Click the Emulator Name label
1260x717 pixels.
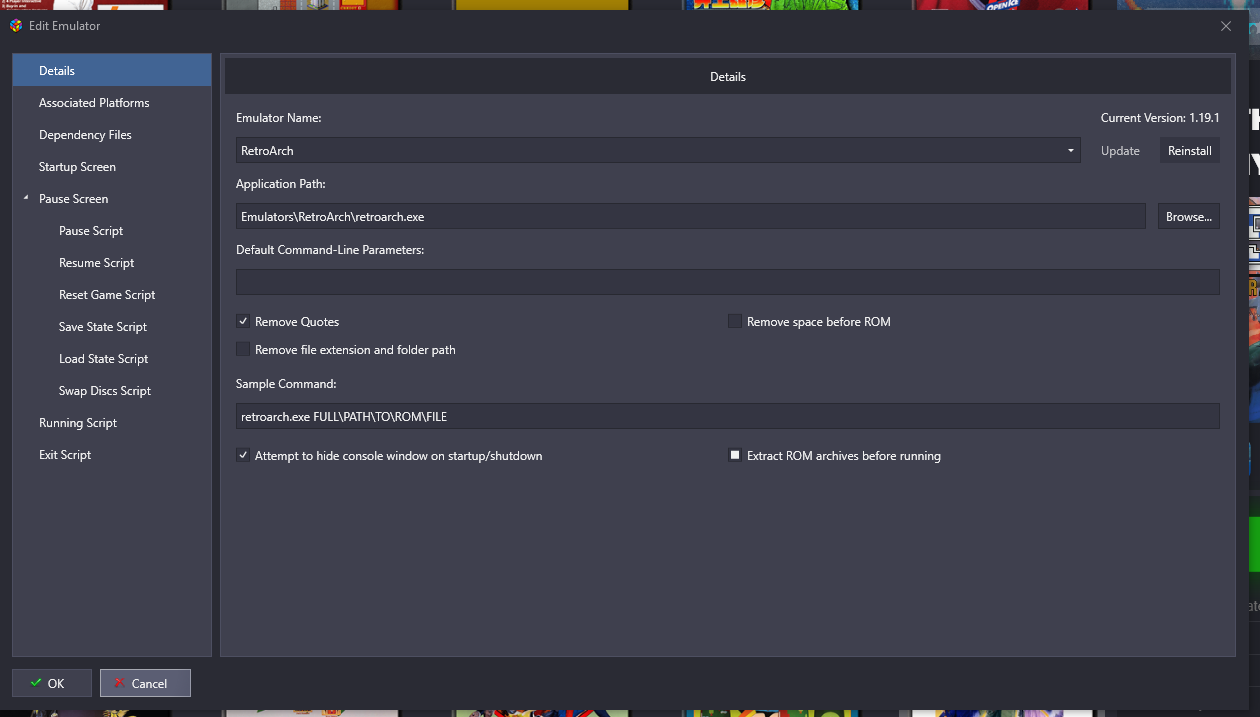279,118
